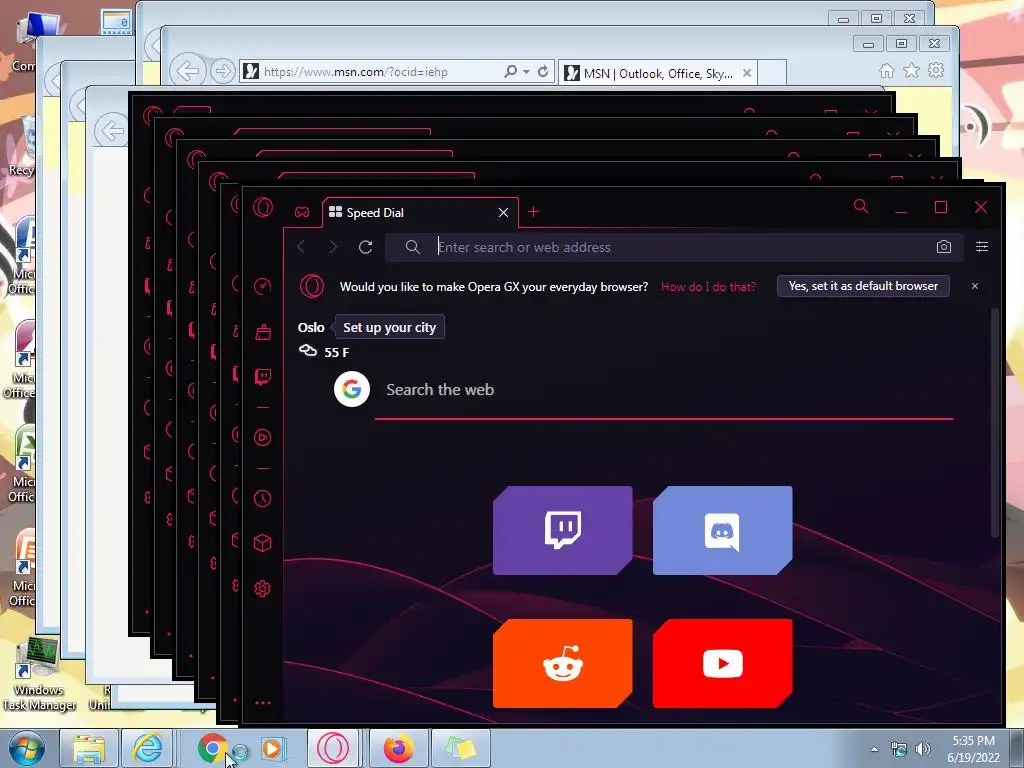Open the Opera GX main menu logo
Image resolution: width=1024 pixels, height=768 pixels.
(x=263, y=208)
